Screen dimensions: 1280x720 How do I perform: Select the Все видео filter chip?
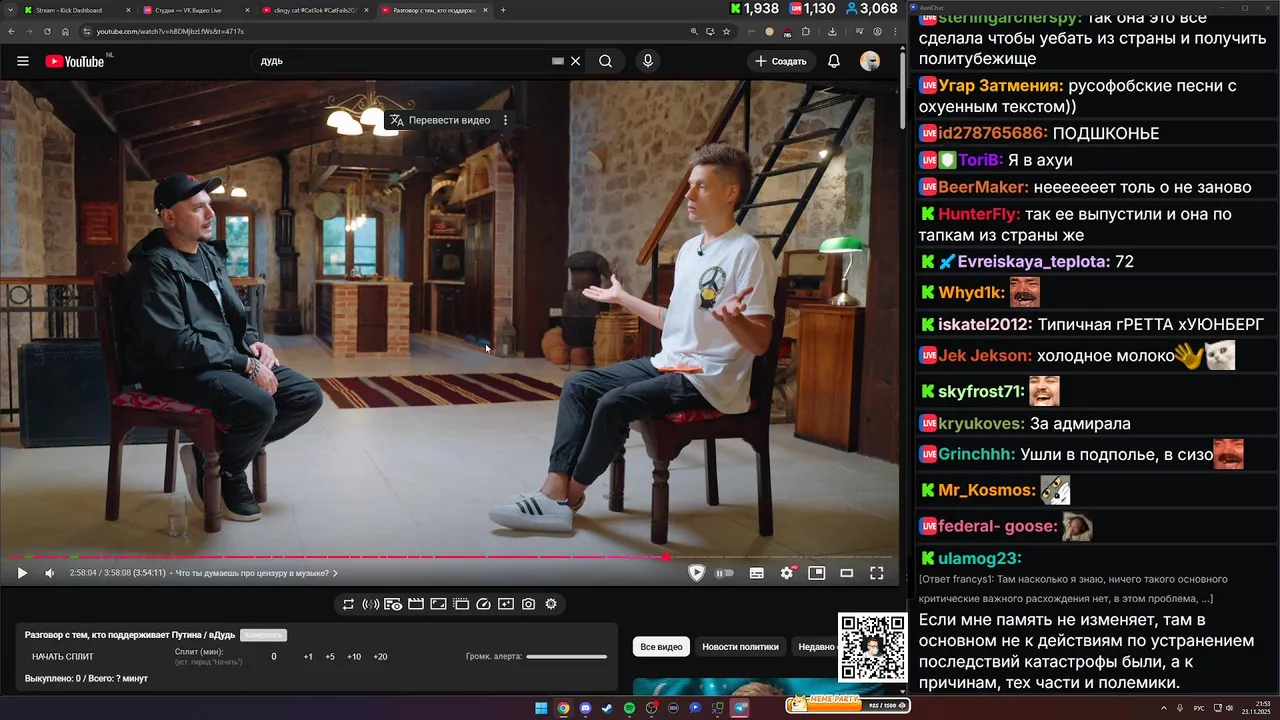tap(661, 647)
